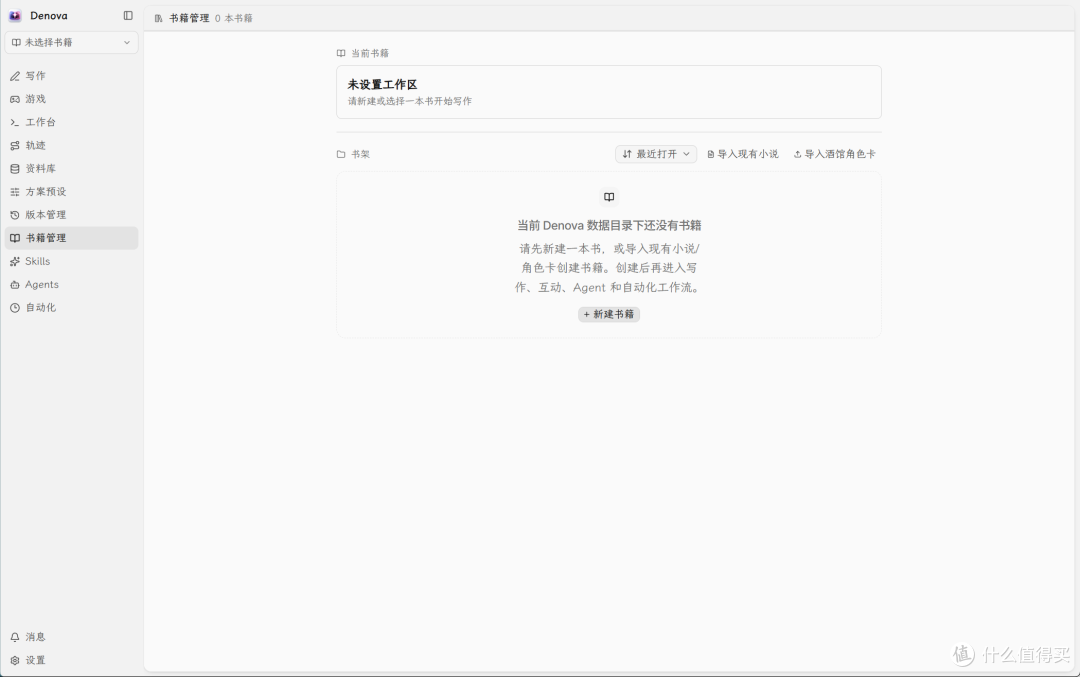The image size is (1080, 677).
Task: Go to 游戏 section
Action: (72, 99)
